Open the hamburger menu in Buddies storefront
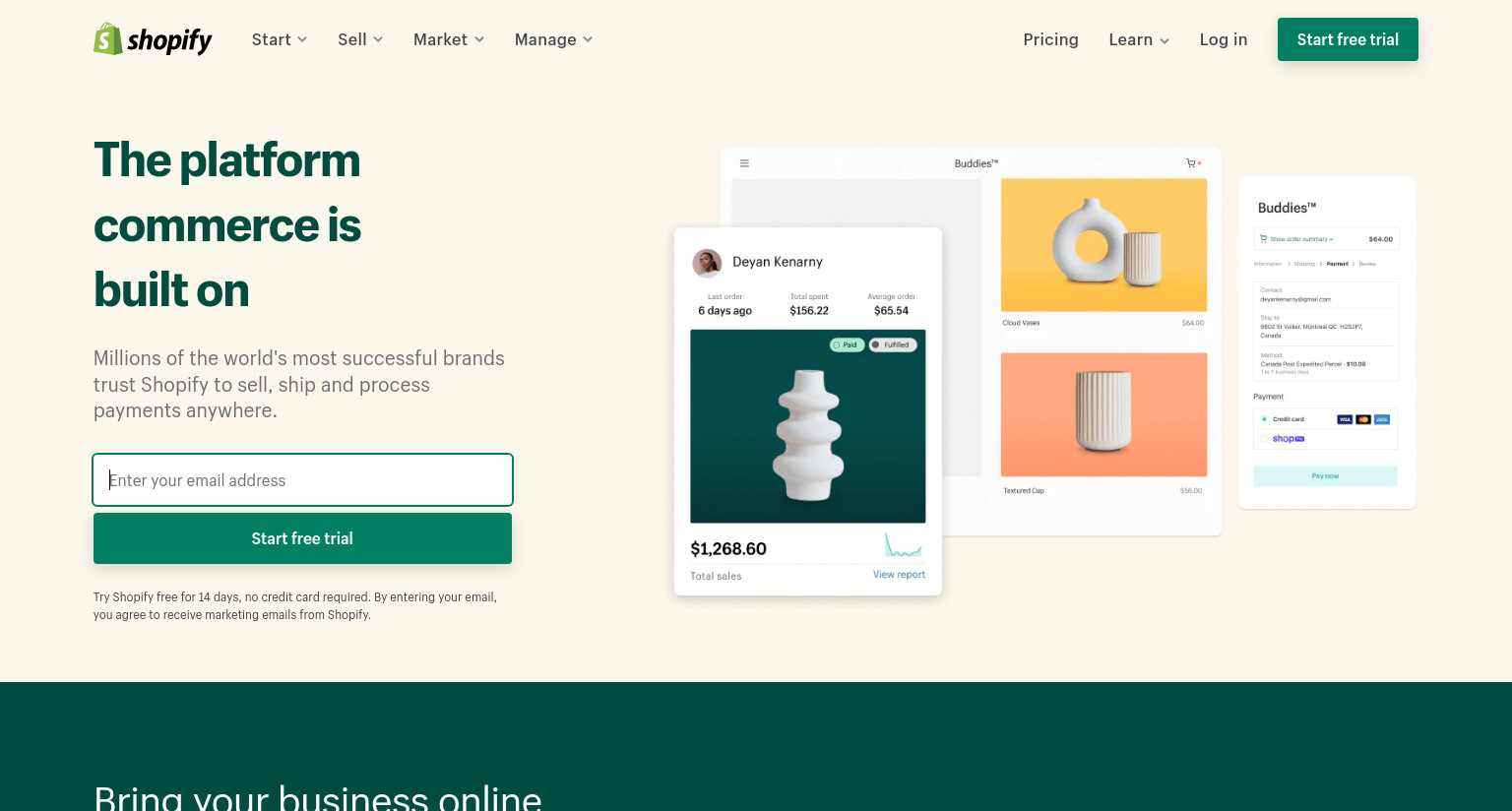 [744, 163]
